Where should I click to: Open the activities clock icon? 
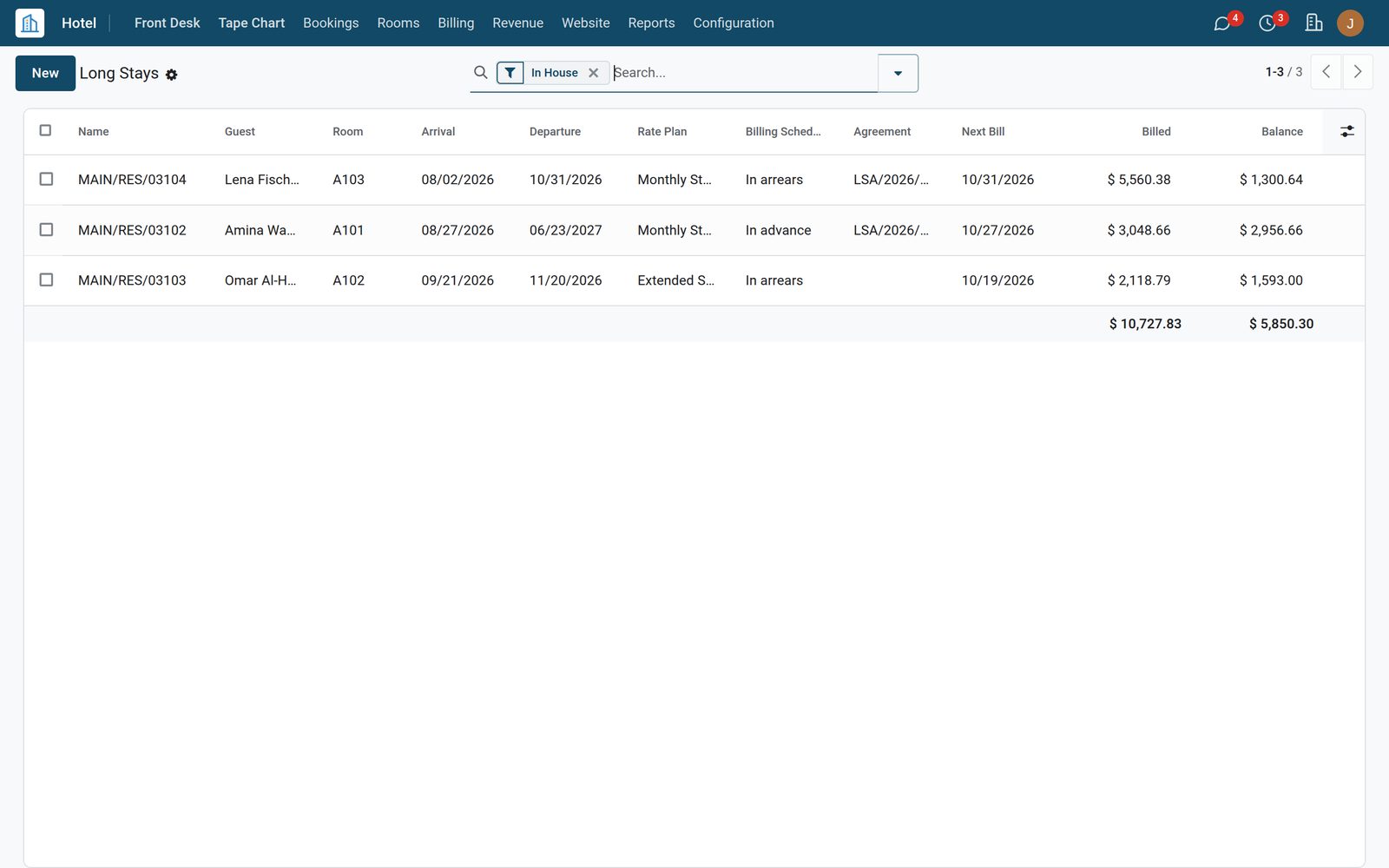click(x=1267, y=23)
